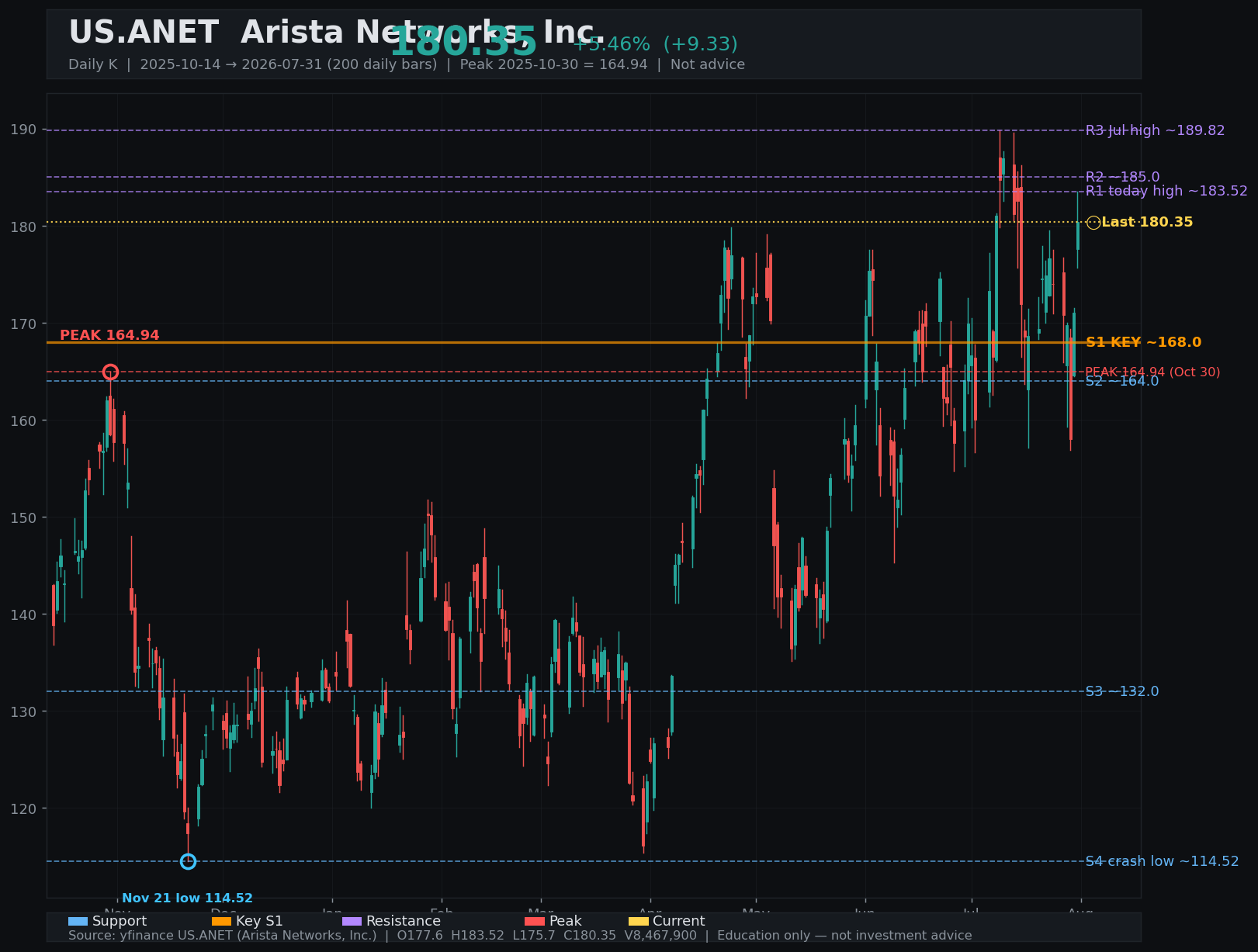This screenshot has height=952, width=1258.
Task: Click the 130 y-axis tick label
Action: point(23,711)
